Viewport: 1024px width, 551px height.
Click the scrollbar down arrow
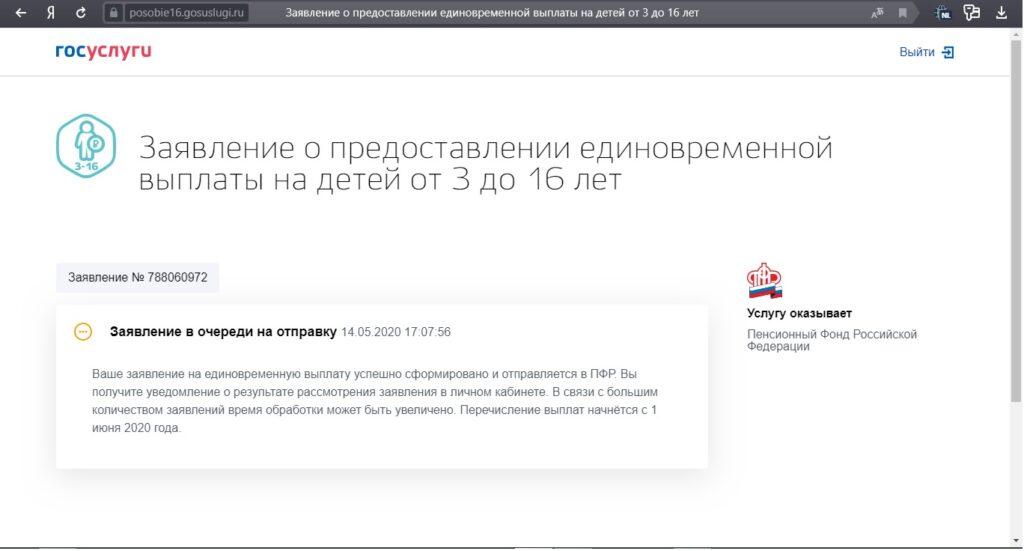click(x=1016, y=542)
